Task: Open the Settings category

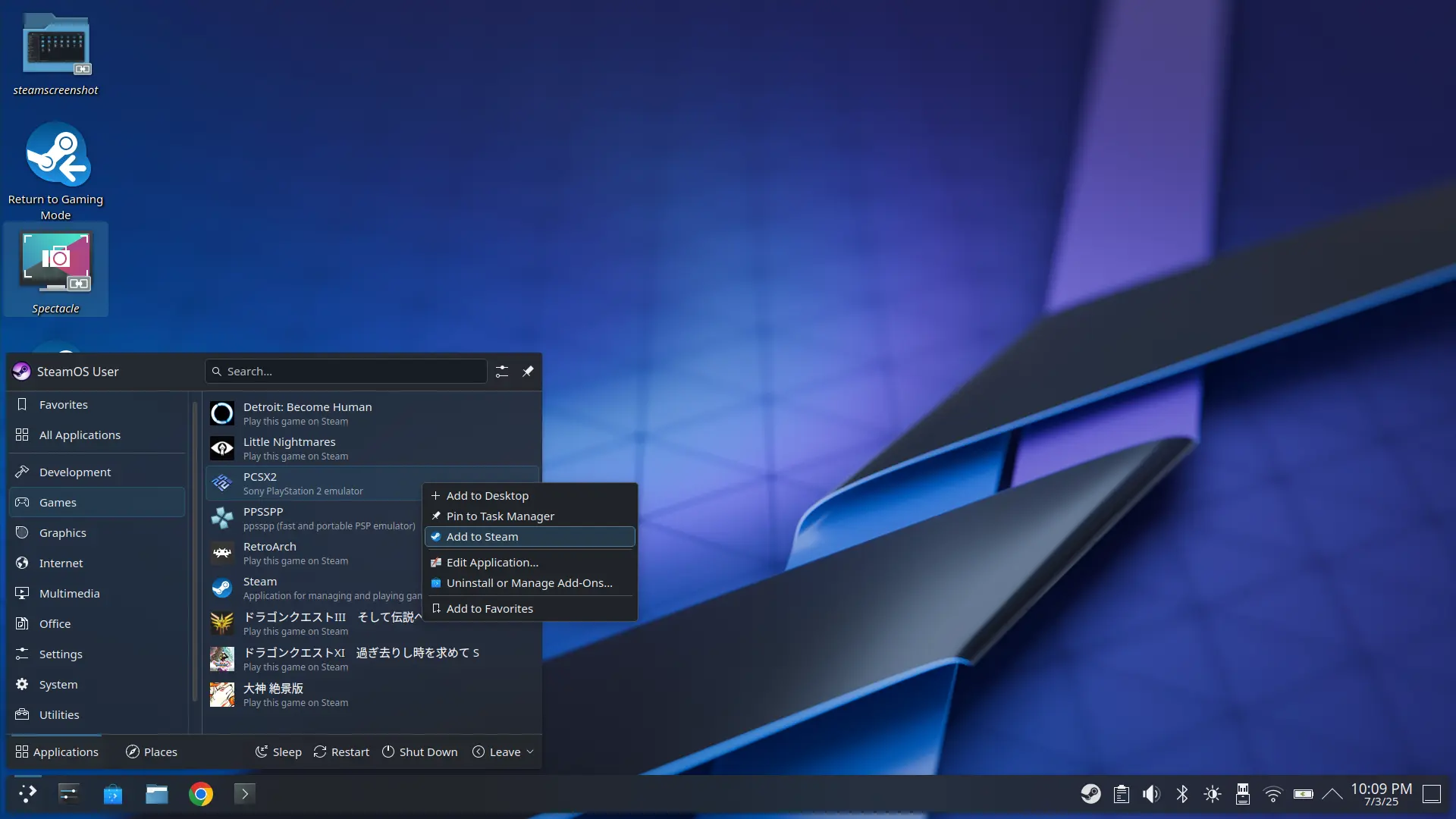Action: pos(97,654)
